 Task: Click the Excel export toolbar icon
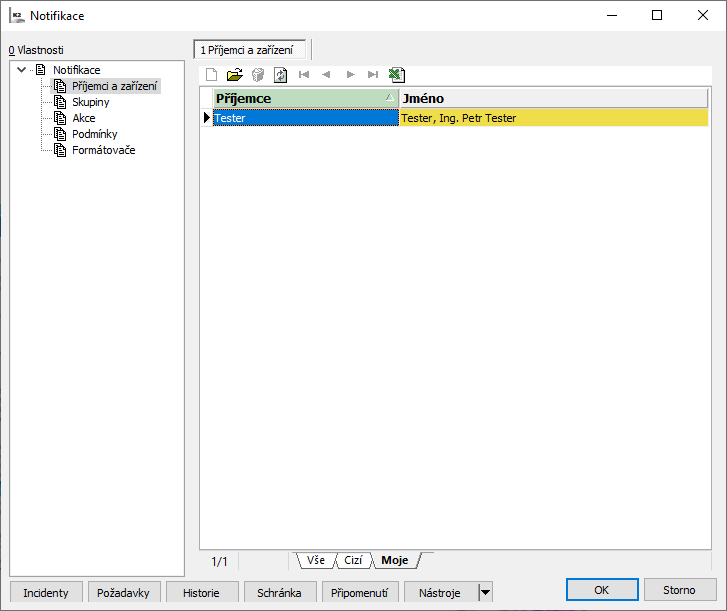pos(397,75)
